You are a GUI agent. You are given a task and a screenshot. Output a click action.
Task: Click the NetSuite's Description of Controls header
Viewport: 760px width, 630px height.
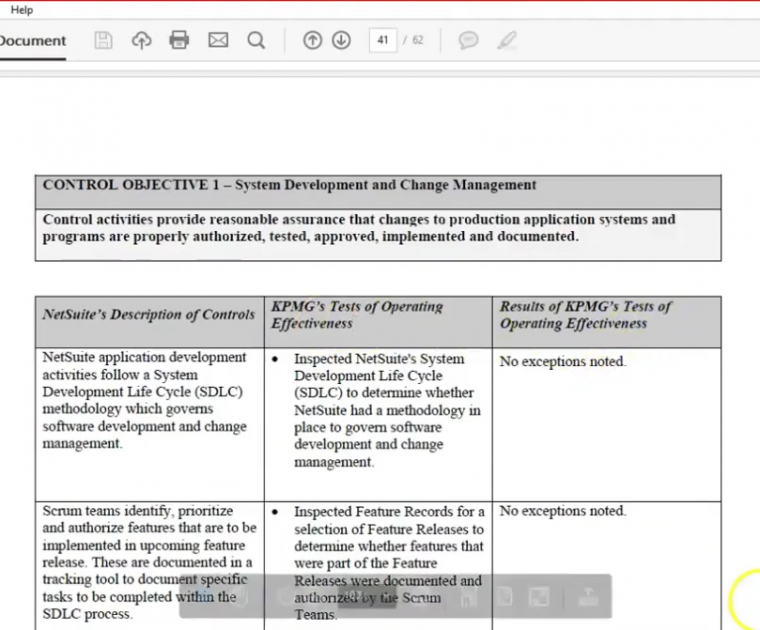point(149,314)
